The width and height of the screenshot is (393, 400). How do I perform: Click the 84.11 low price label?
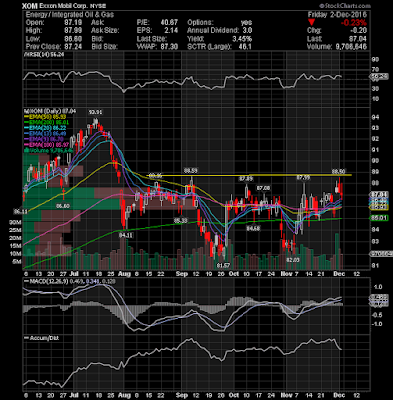(126, 235)
